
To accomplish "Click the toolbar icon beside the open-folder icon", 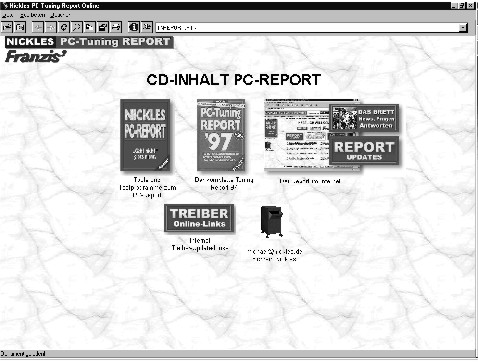I will coord(20,27).
